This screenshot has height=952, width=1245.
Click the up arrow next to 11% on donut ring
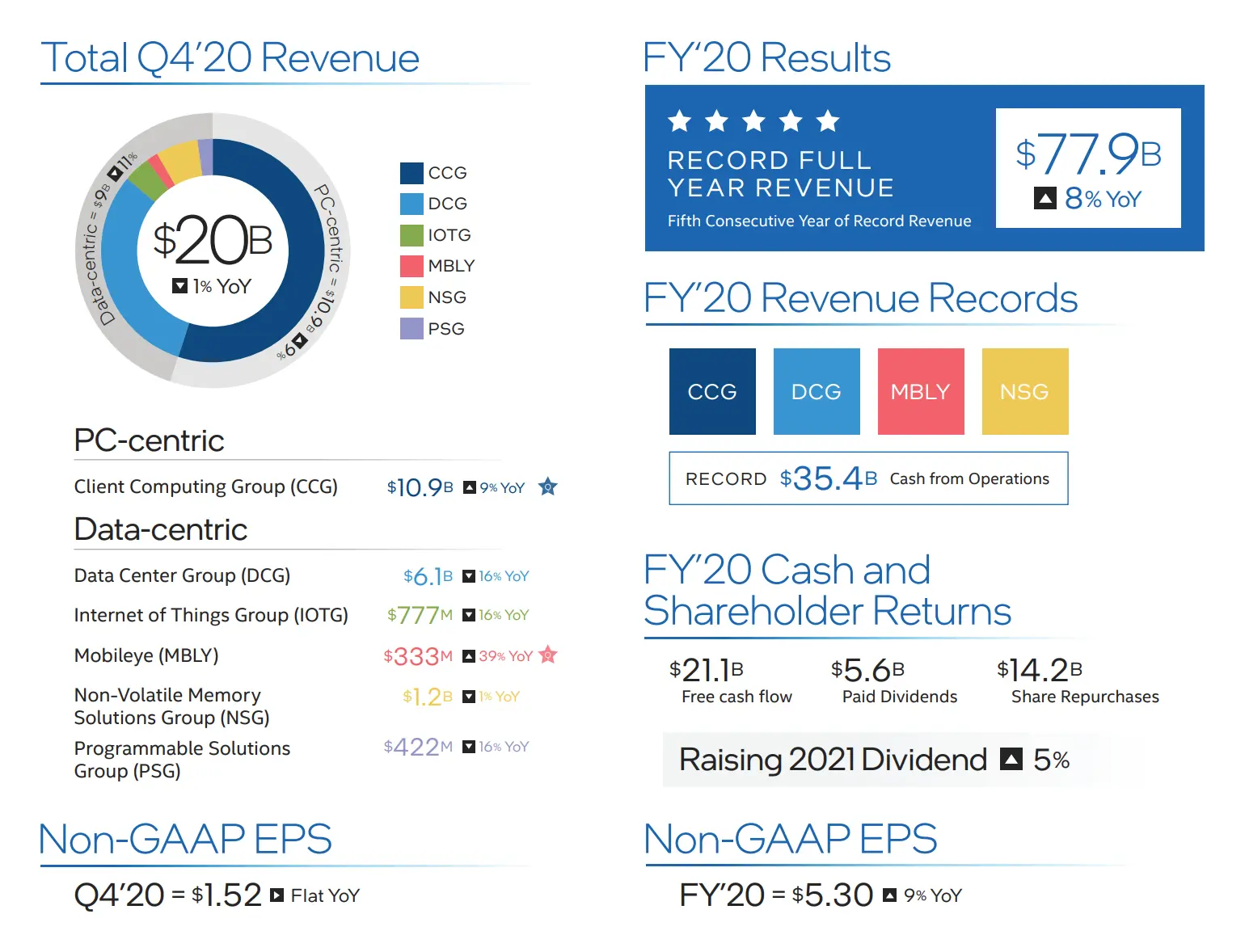pos(116,173)
